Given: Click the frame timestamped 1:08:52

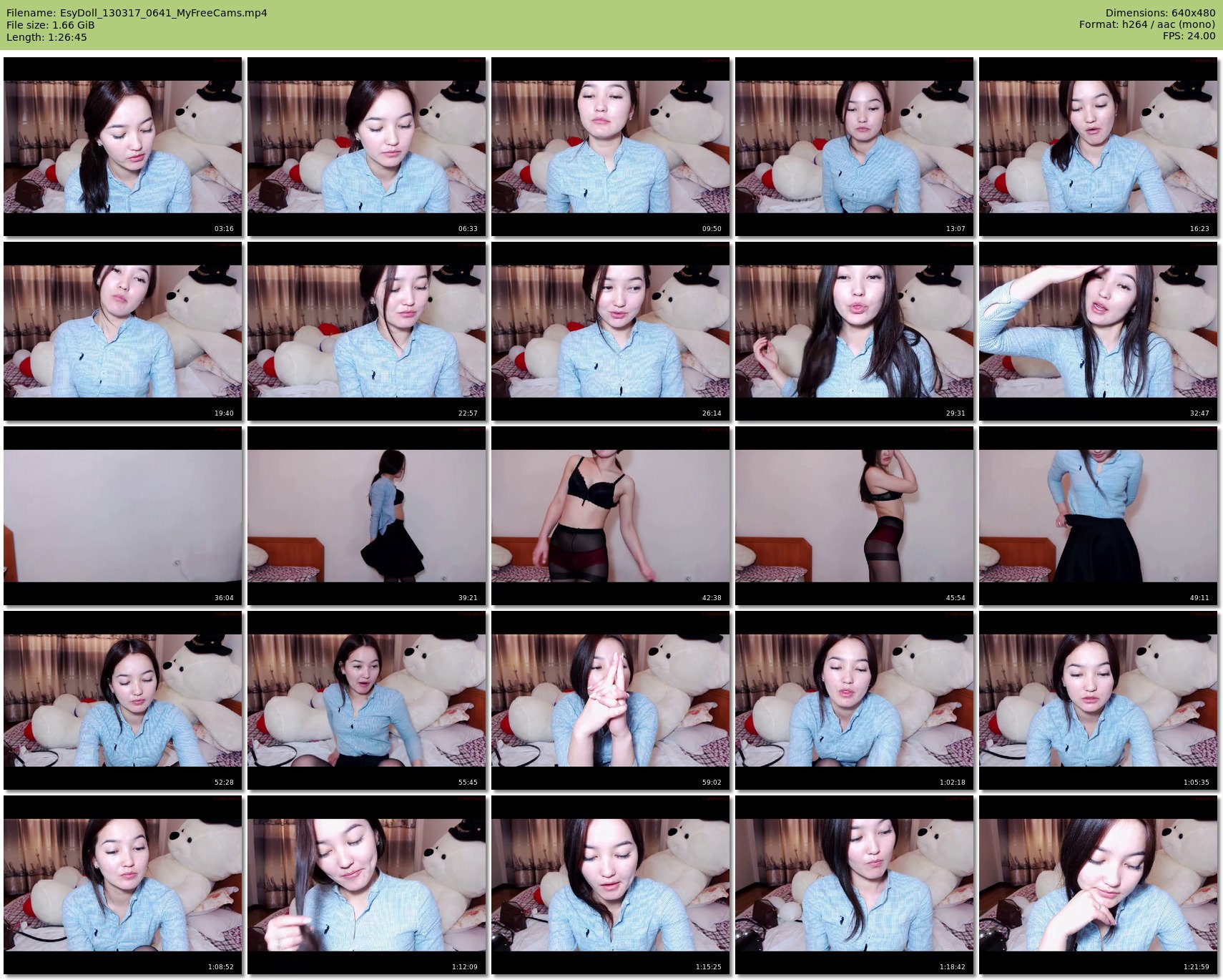Looking at the screenshot, I should pos(123,885).
